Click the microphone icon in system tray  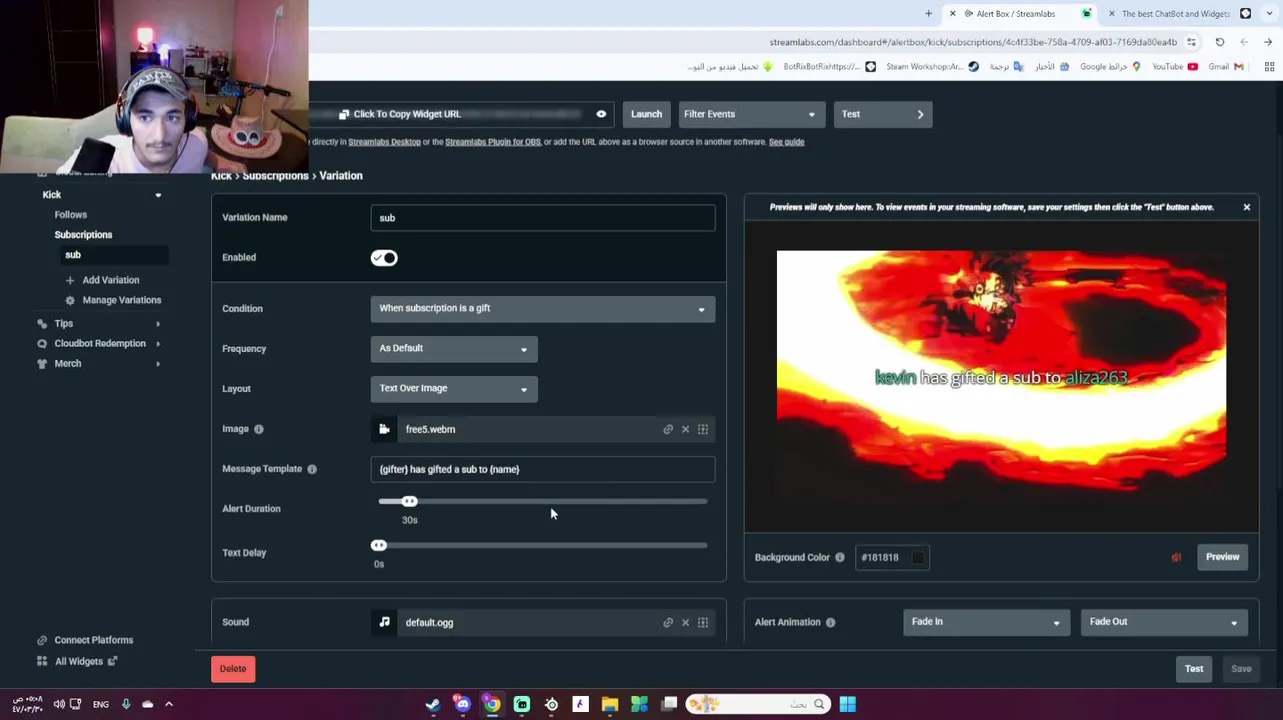(x=126, y=704)
